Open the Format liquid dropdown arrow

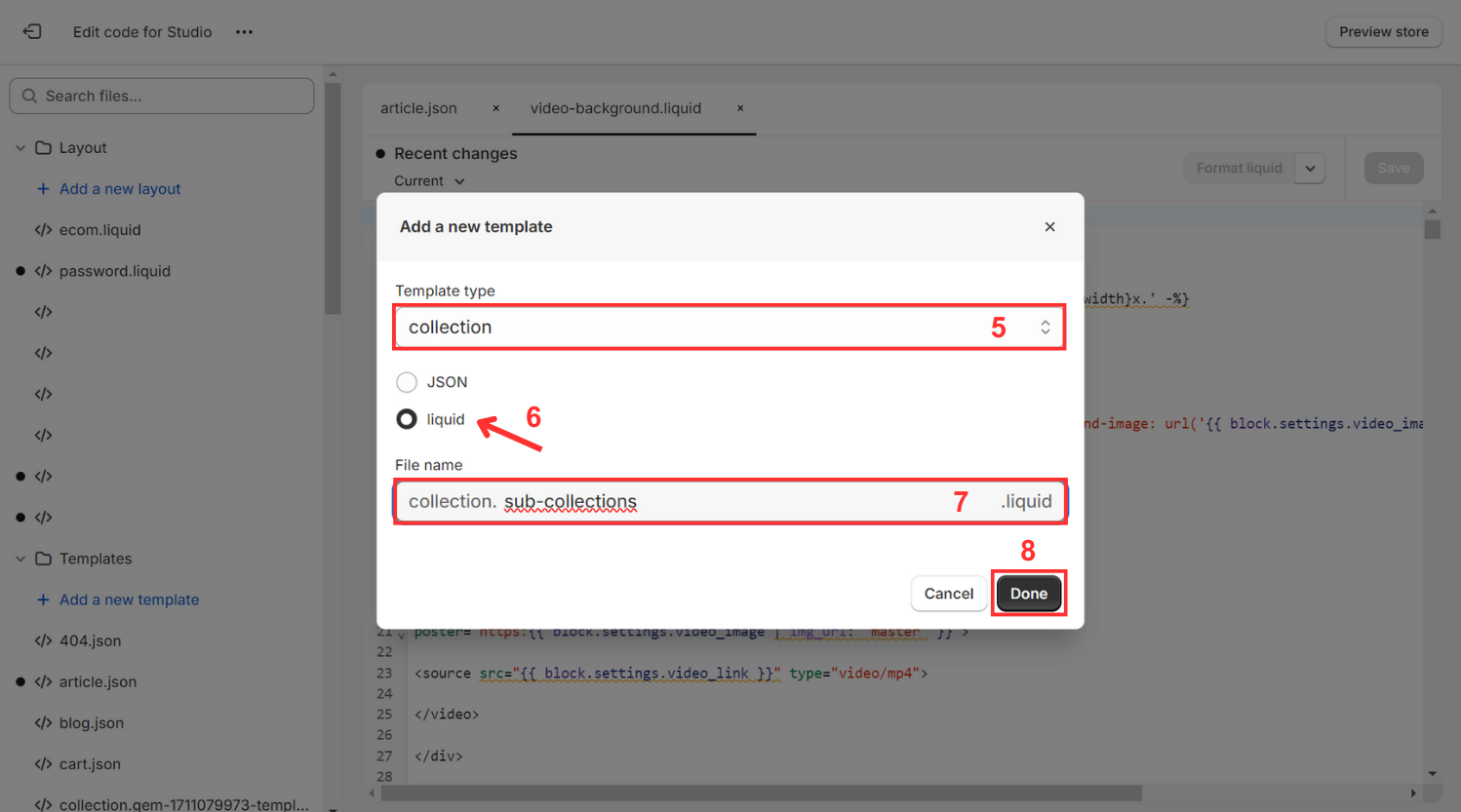[1310, 169]
